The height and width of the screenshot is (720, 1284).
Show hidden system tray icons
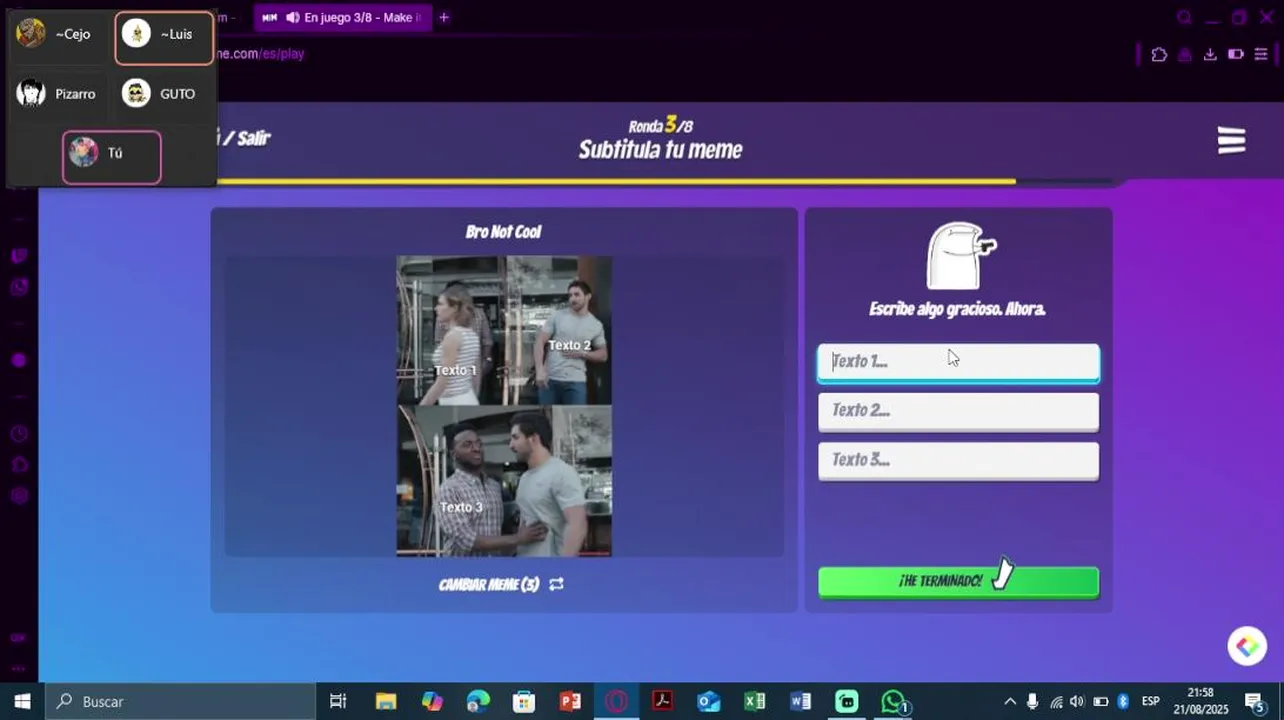[1010, 701]
